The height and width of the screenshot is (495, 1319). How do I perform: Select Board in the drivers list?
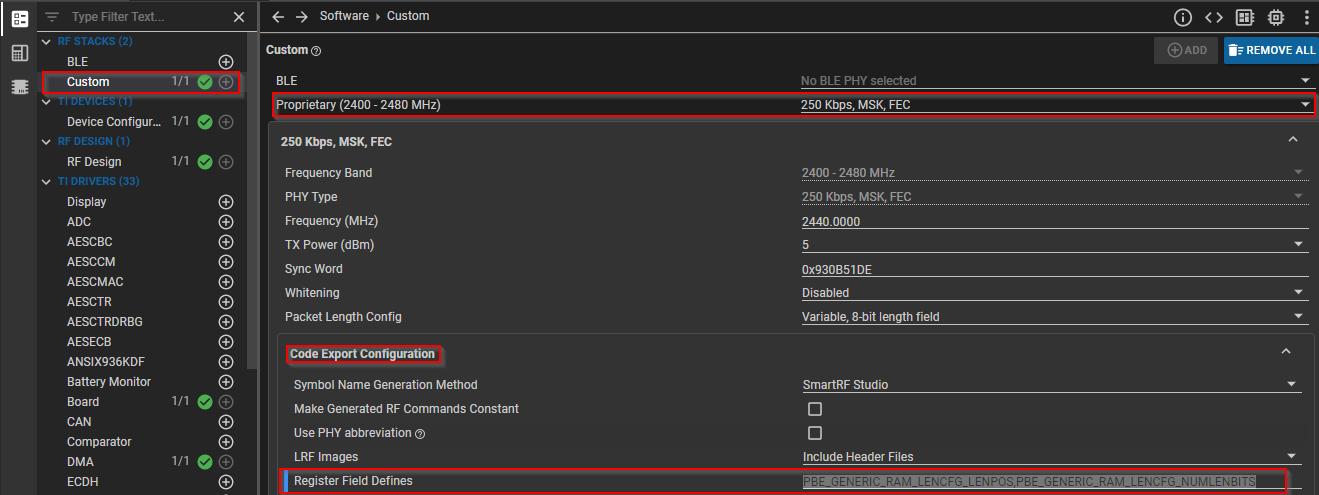pyautogui.click(x=83, y=402)
